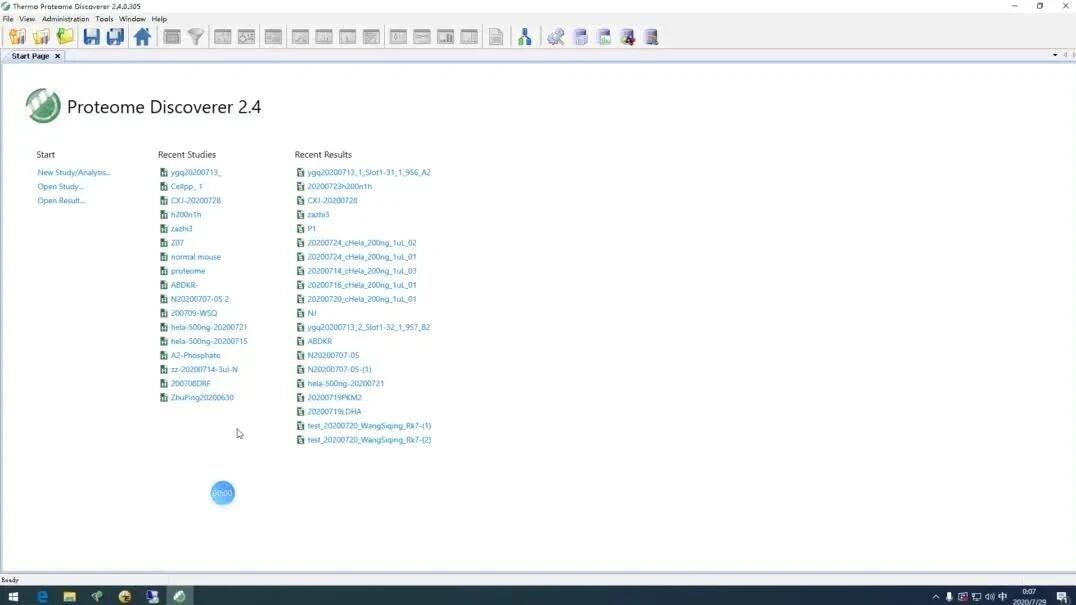
Task: Click the New Study/Analysis toolbar icon
Action: tap(17, 37)
